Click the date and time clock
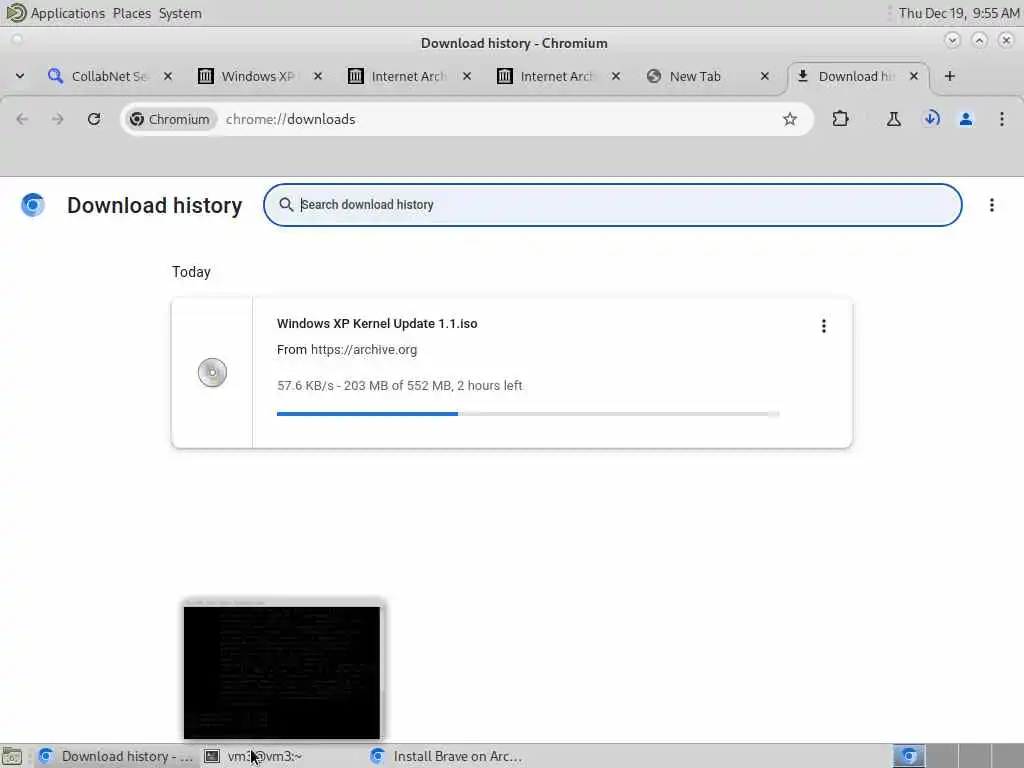 tap(958, 13)
